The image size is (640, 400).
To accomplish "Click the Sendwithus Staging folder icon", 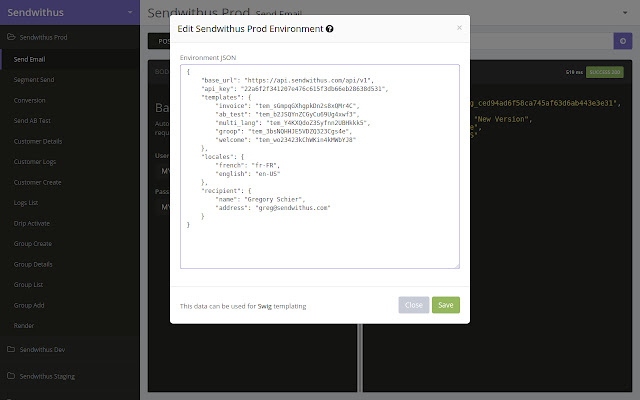I will 11,376.
